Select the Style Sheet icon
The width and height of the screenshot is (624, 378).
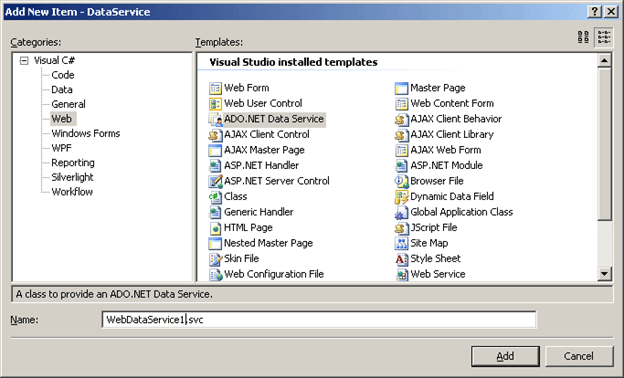click(401, 259)
